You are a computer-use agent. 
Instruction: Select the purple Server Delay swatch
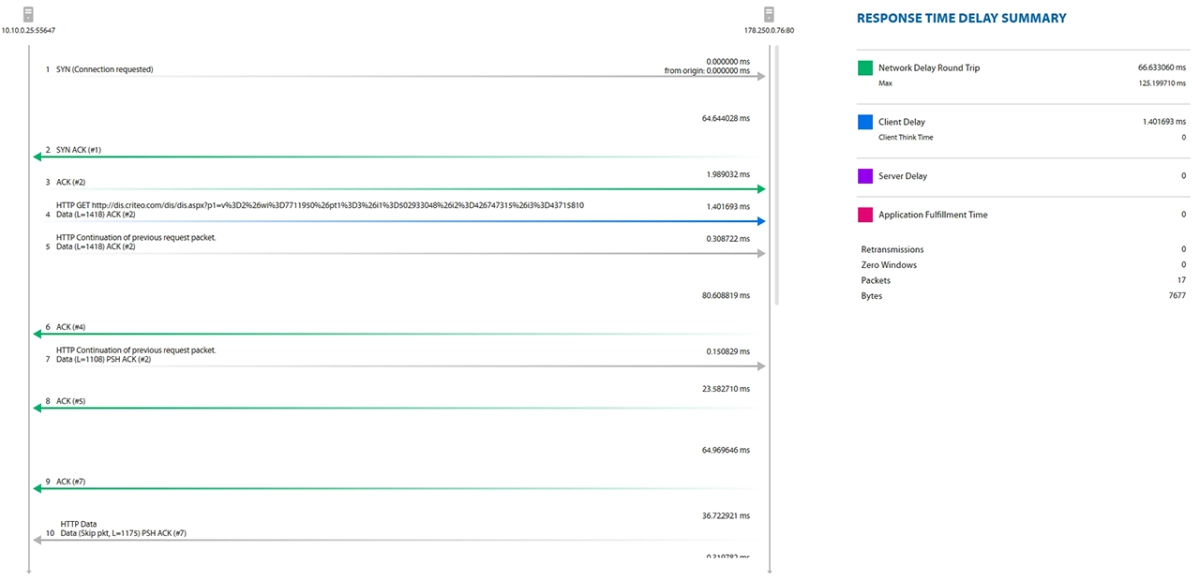[x=865, y=176]
